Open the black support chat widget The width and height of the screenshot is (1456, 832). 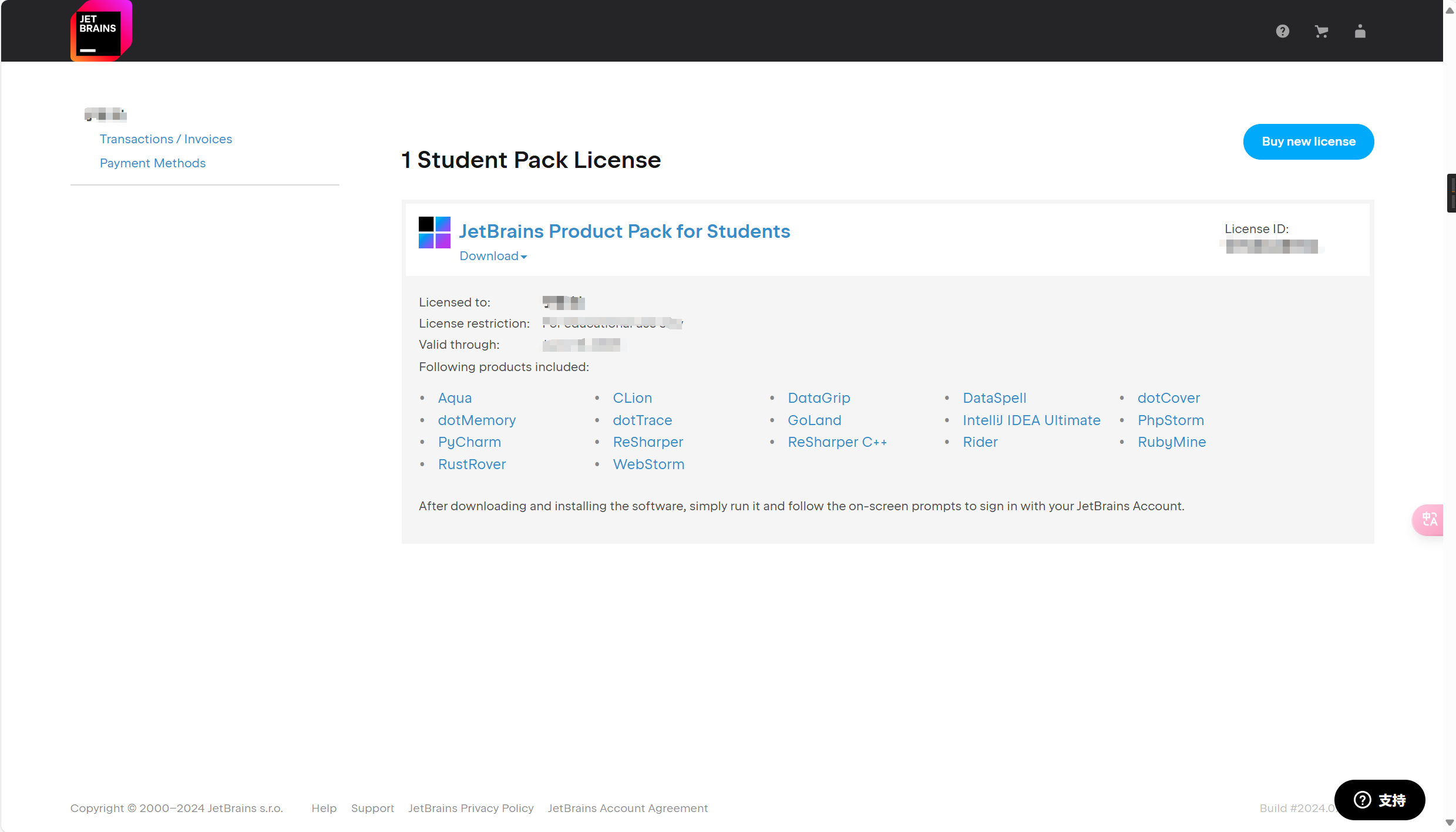coord(1379,800)
